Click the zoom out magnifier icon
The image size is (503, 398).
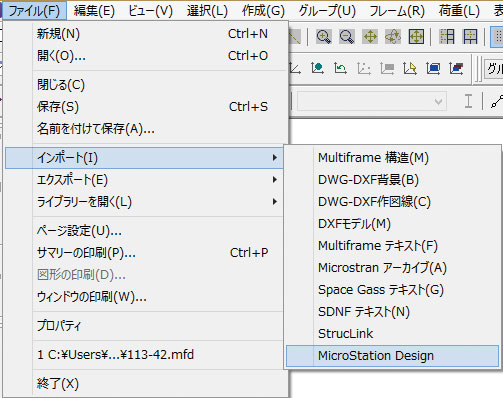click(347, 36)
